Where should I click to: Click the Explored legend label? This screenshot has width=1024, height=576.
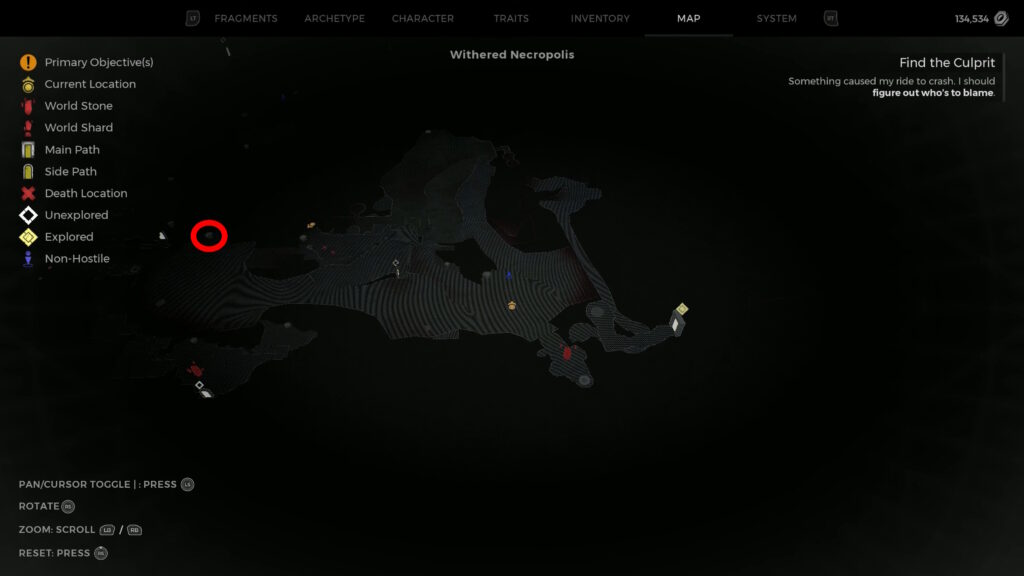tap(69, 237)
